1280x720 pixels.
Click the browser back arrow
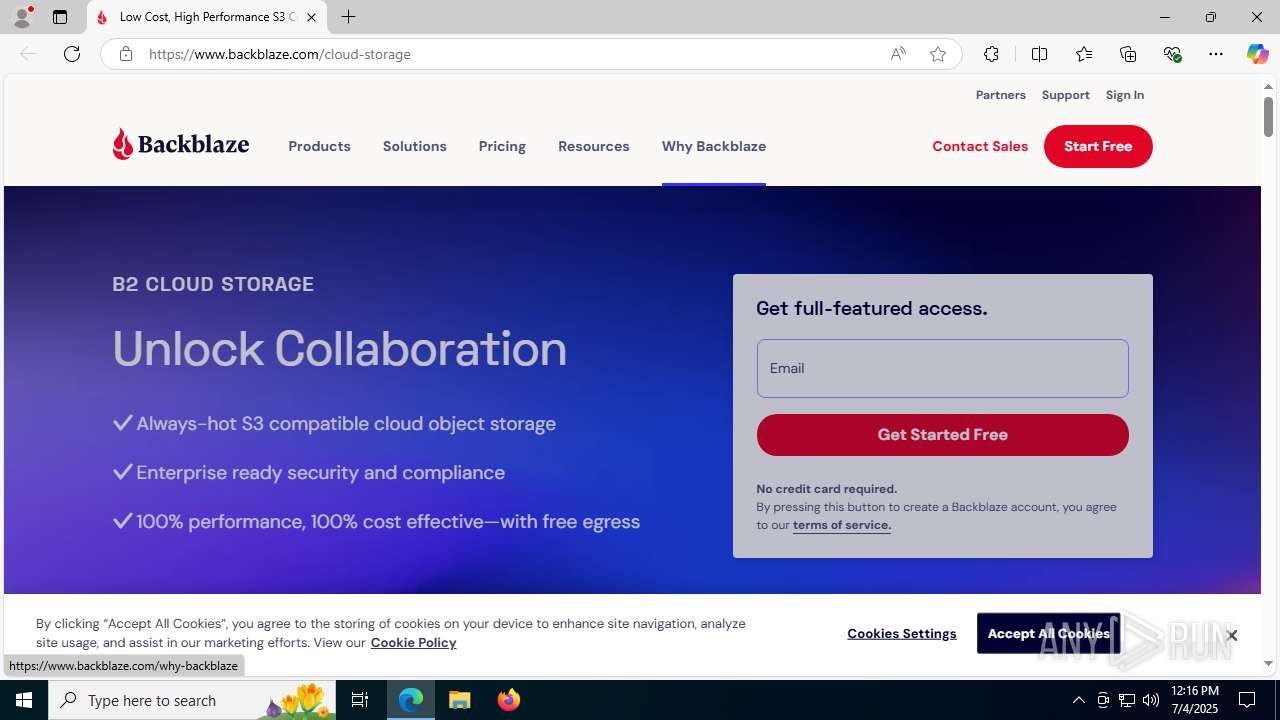point(28,54)
